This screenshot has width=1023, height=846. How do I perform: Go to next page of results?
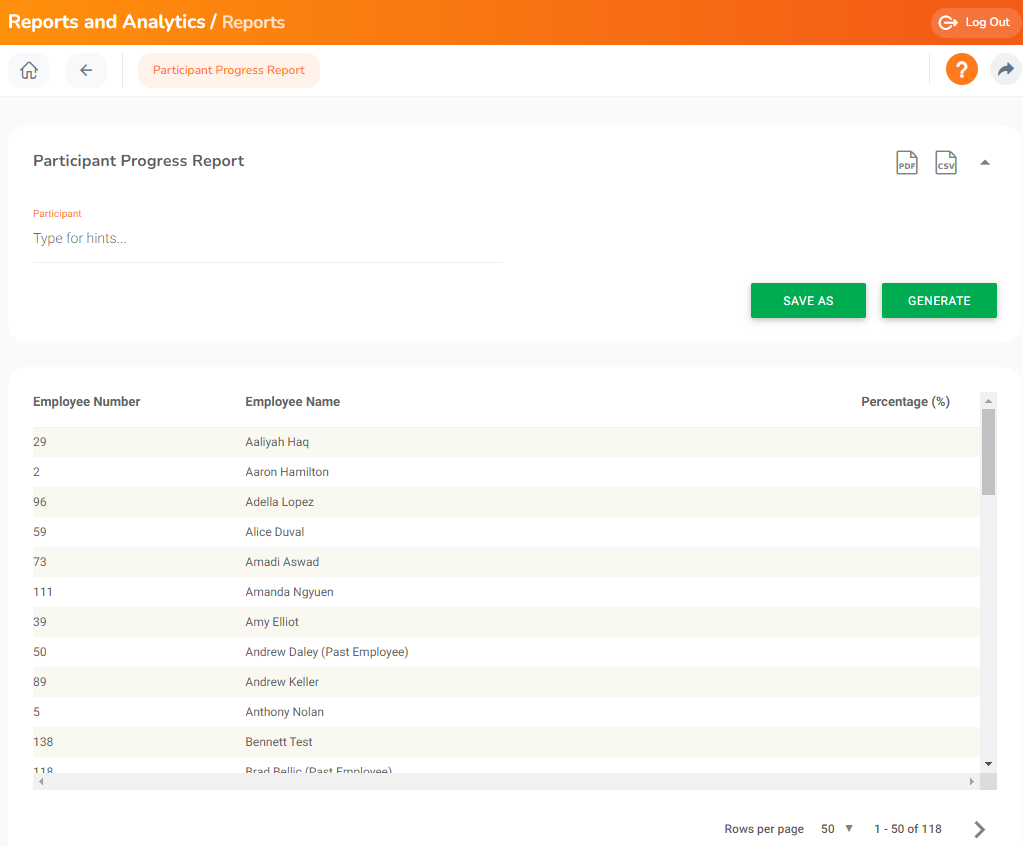click(x=979, y=829)
